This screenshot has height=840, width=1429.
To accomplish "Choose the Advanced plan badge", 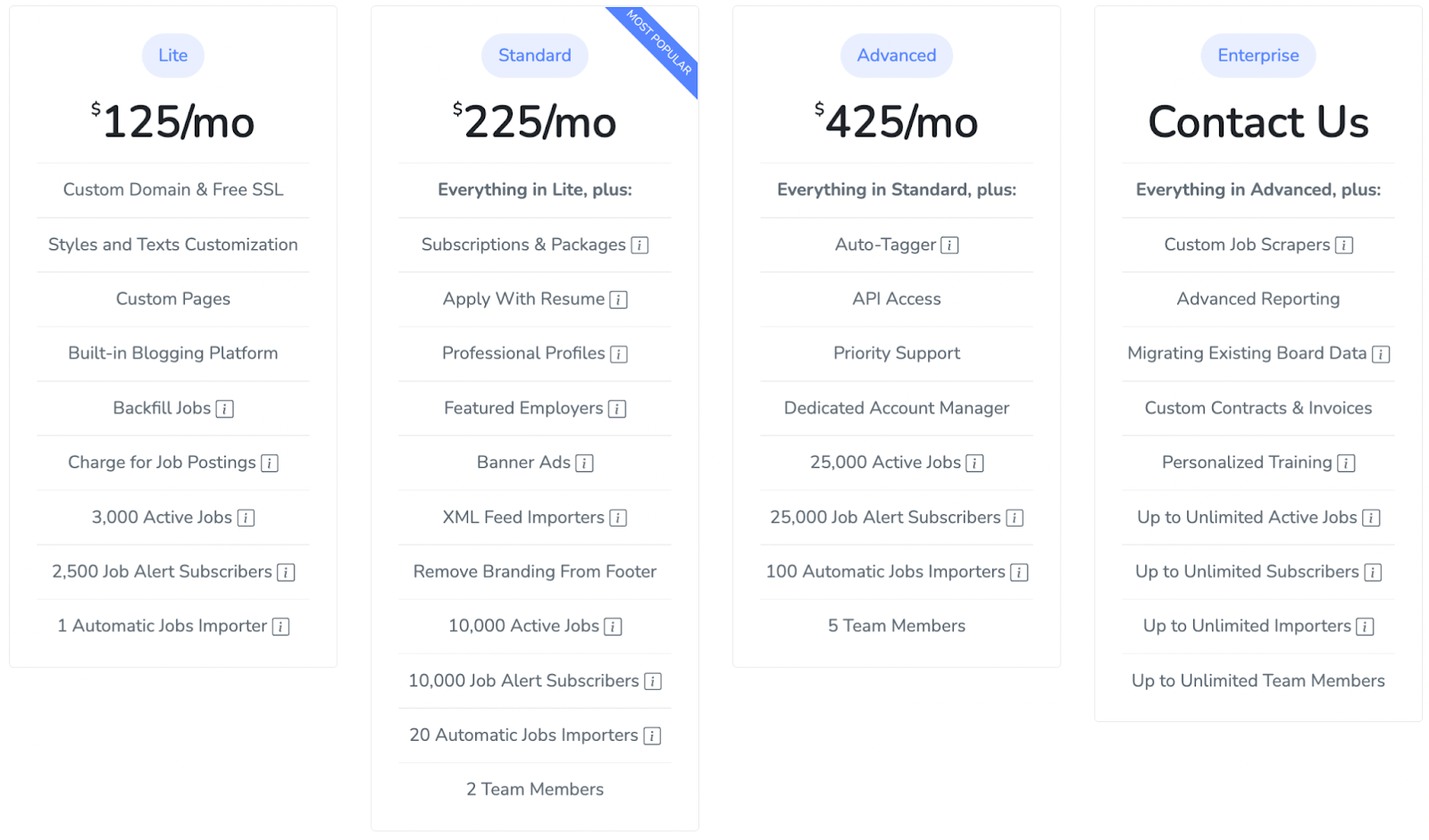I will coord(897,55).
